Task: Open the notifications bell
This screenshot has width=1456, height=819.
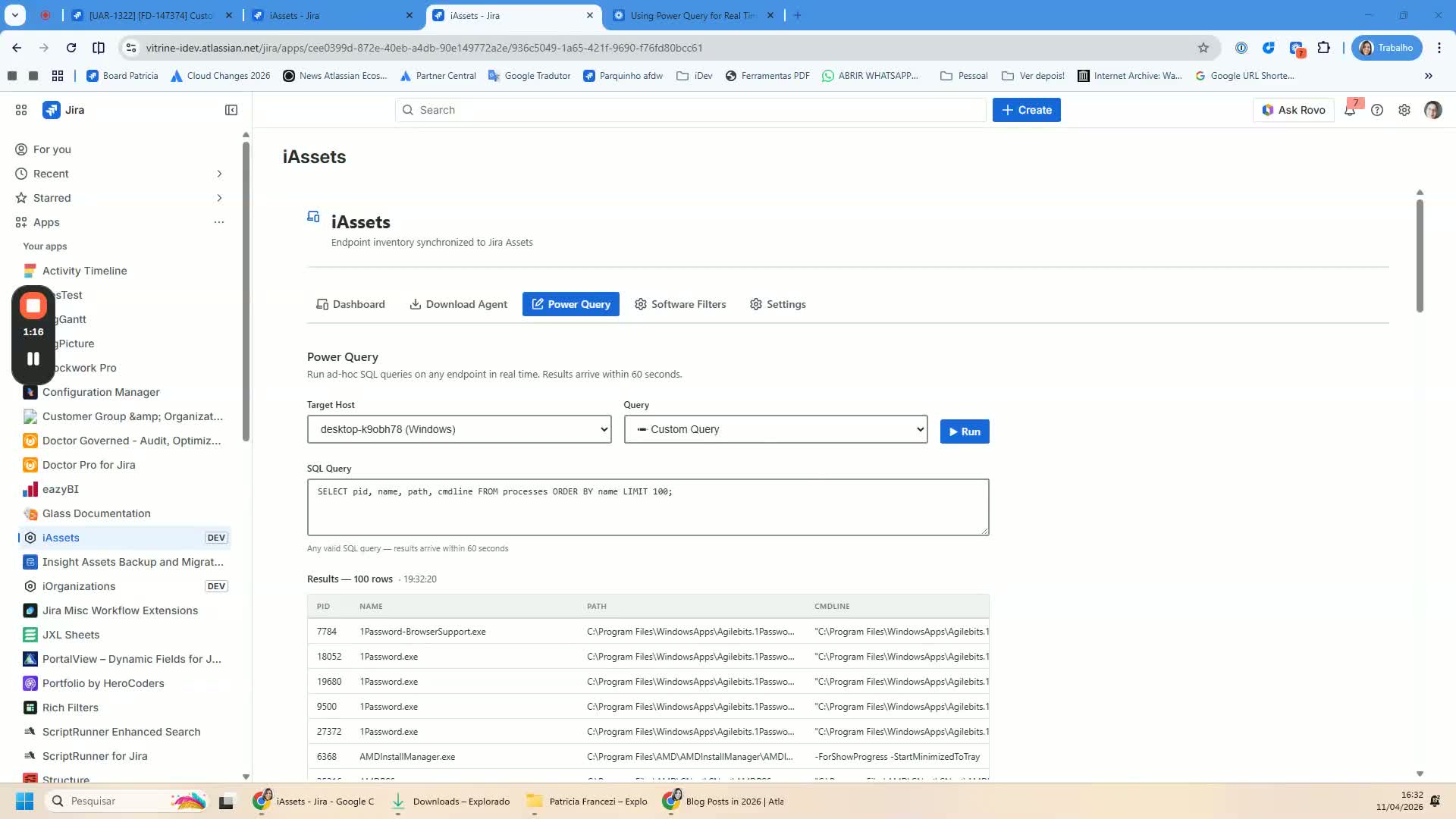Action: click(1350, 110)
